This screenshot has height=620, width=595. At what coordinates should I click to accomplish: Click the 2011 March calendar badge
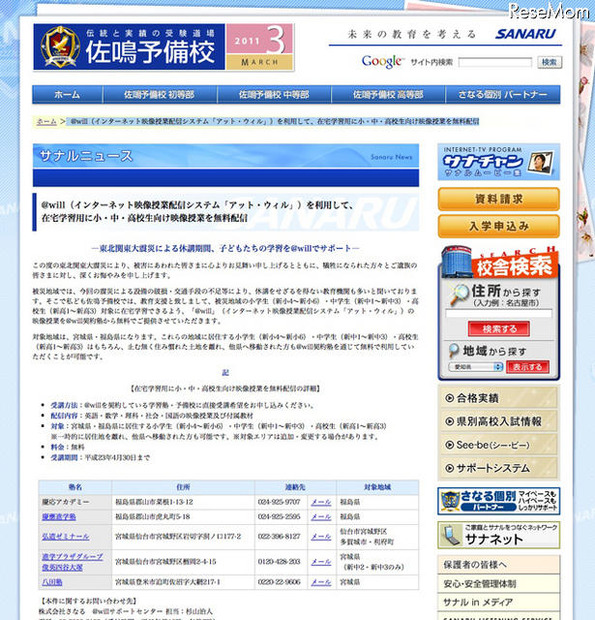259,47
